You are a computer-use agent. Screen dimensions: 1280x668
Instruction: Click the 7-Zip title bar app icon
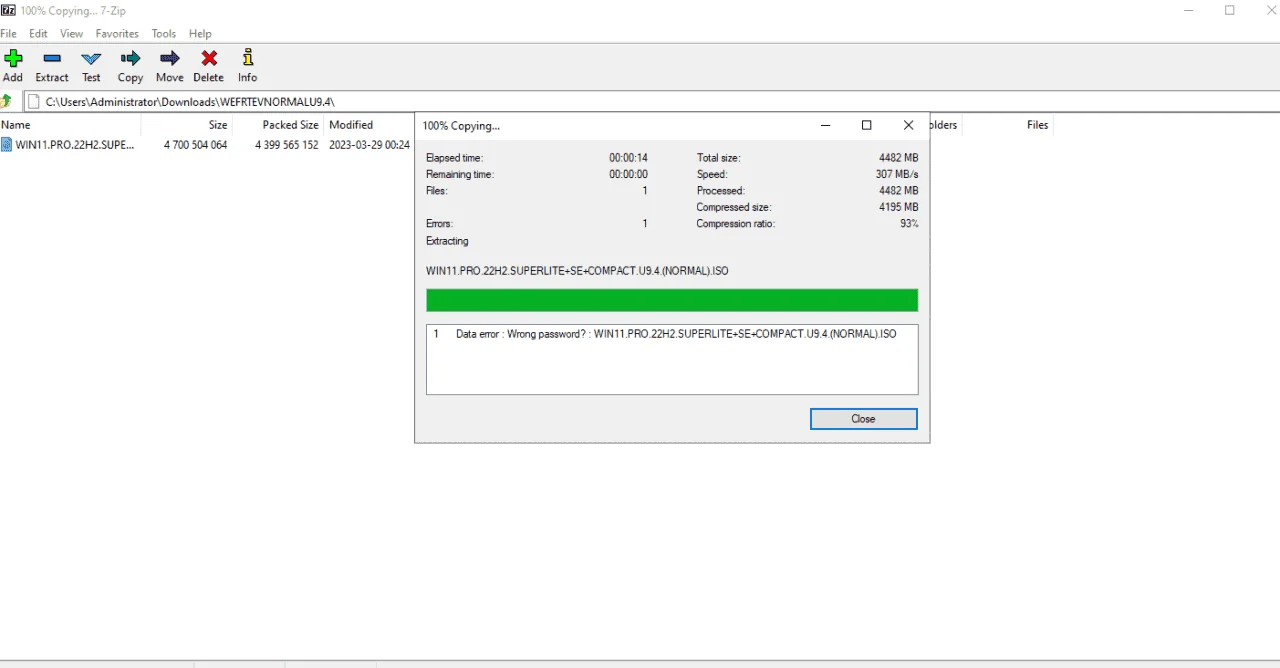(8, 10)
